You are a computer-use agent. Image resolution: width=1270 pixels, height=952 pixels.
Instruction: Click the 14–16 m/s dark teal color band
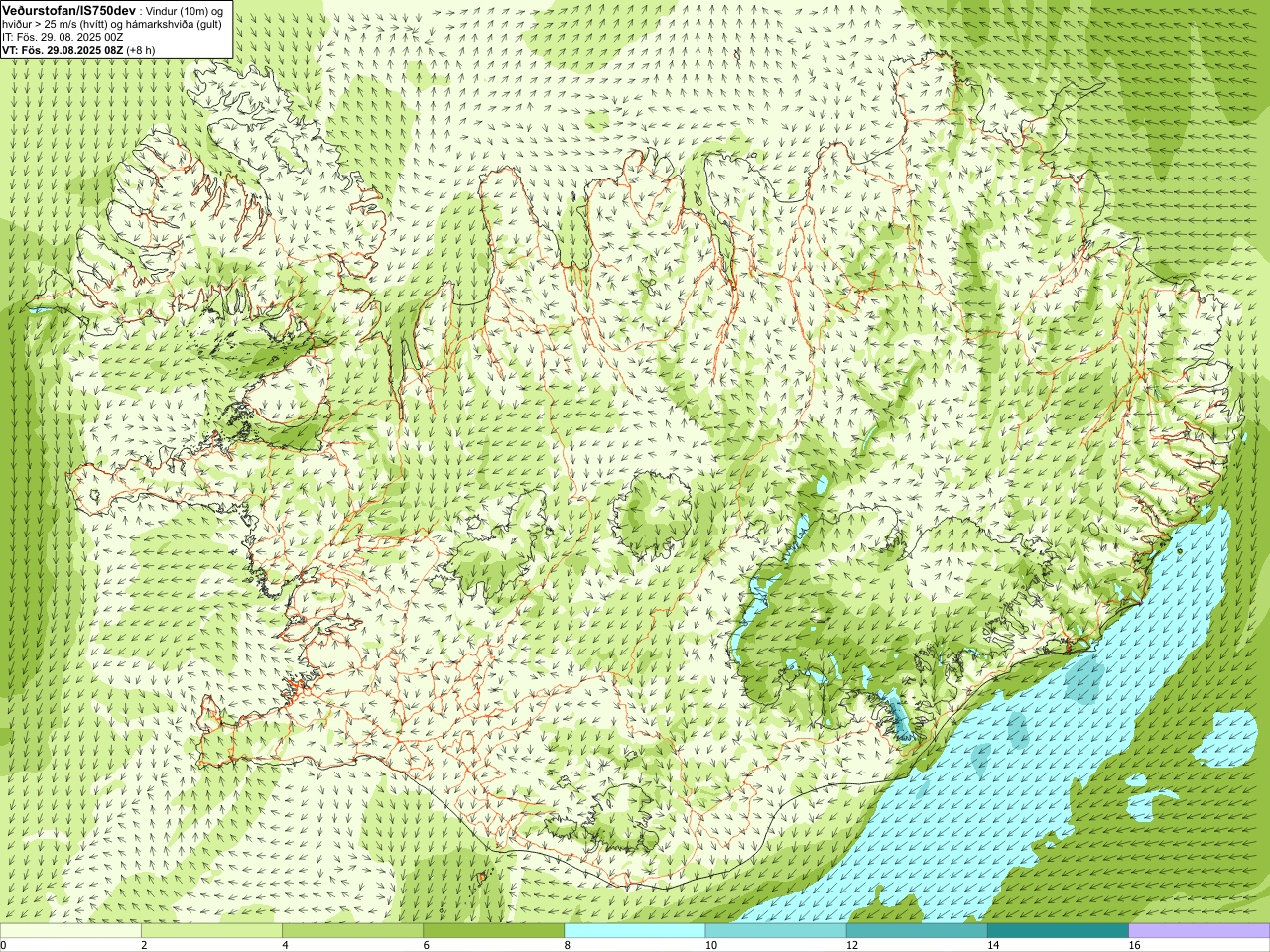(1058, 931)
